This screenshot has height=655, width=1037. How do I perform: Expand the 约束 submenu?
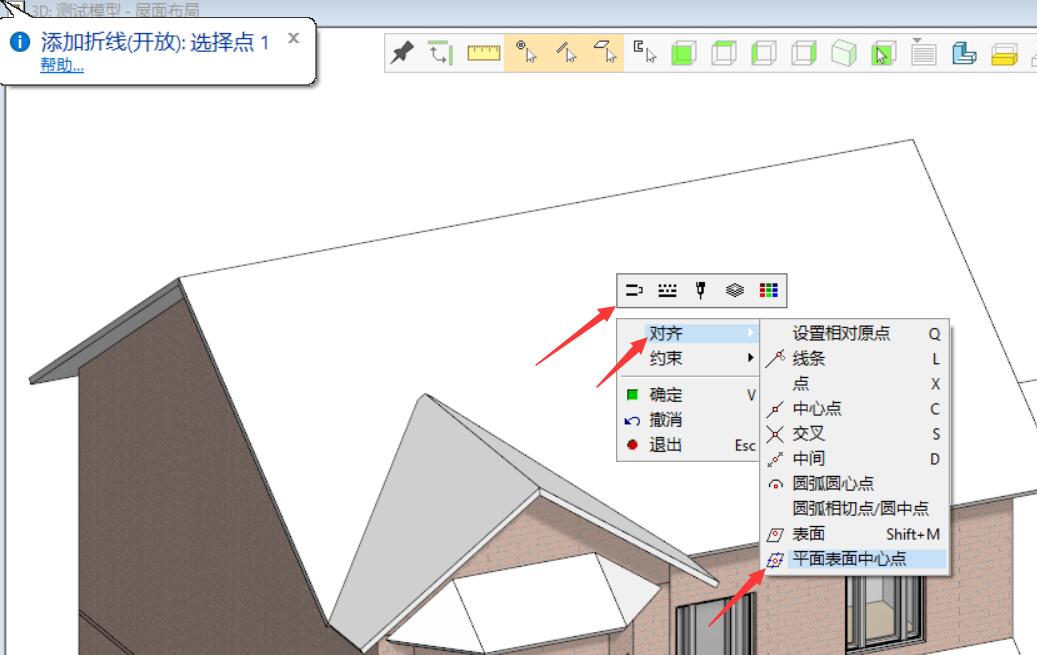coord(688,358)
